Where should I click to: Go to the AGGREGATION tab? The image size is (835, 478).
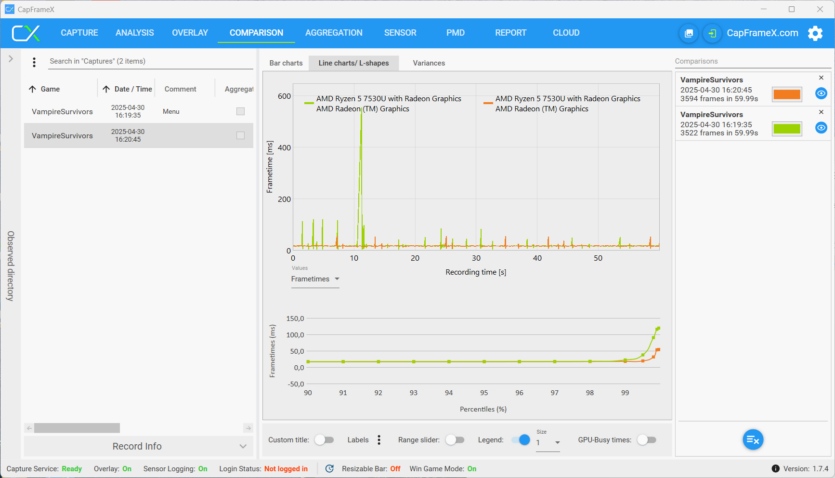tap(334, 33)
